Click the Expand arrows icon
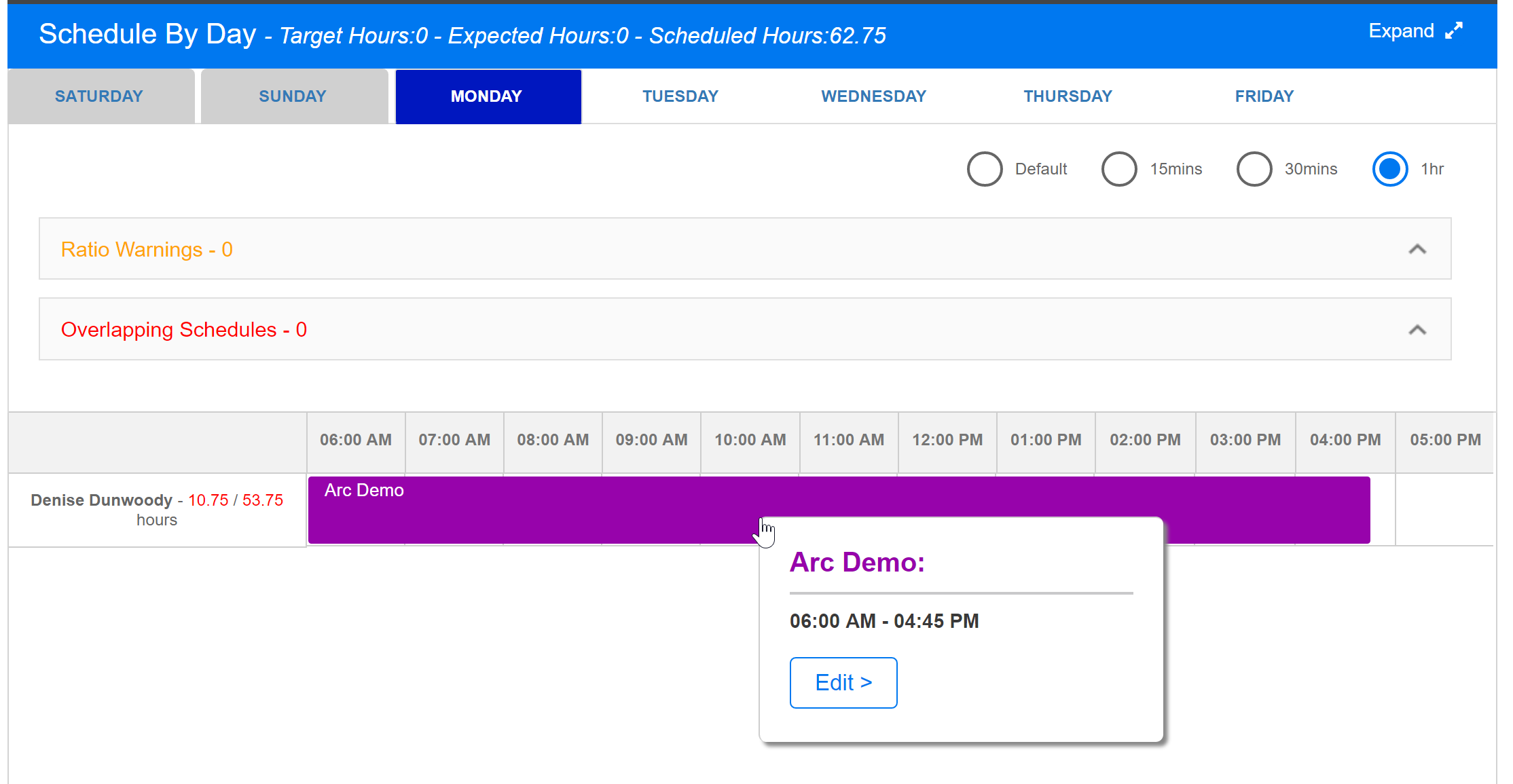 tap(1453, 31)
